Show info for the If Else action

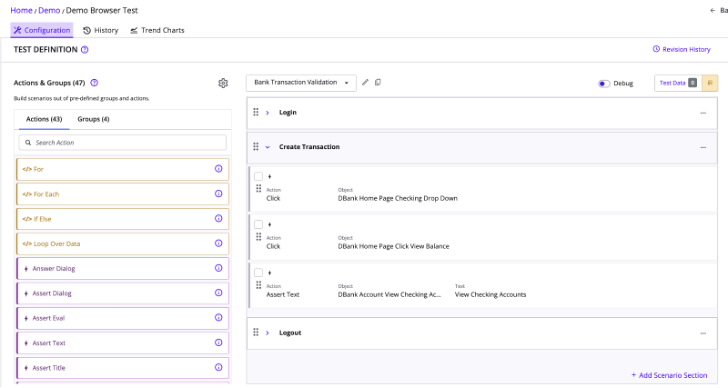tap(218, 219)
